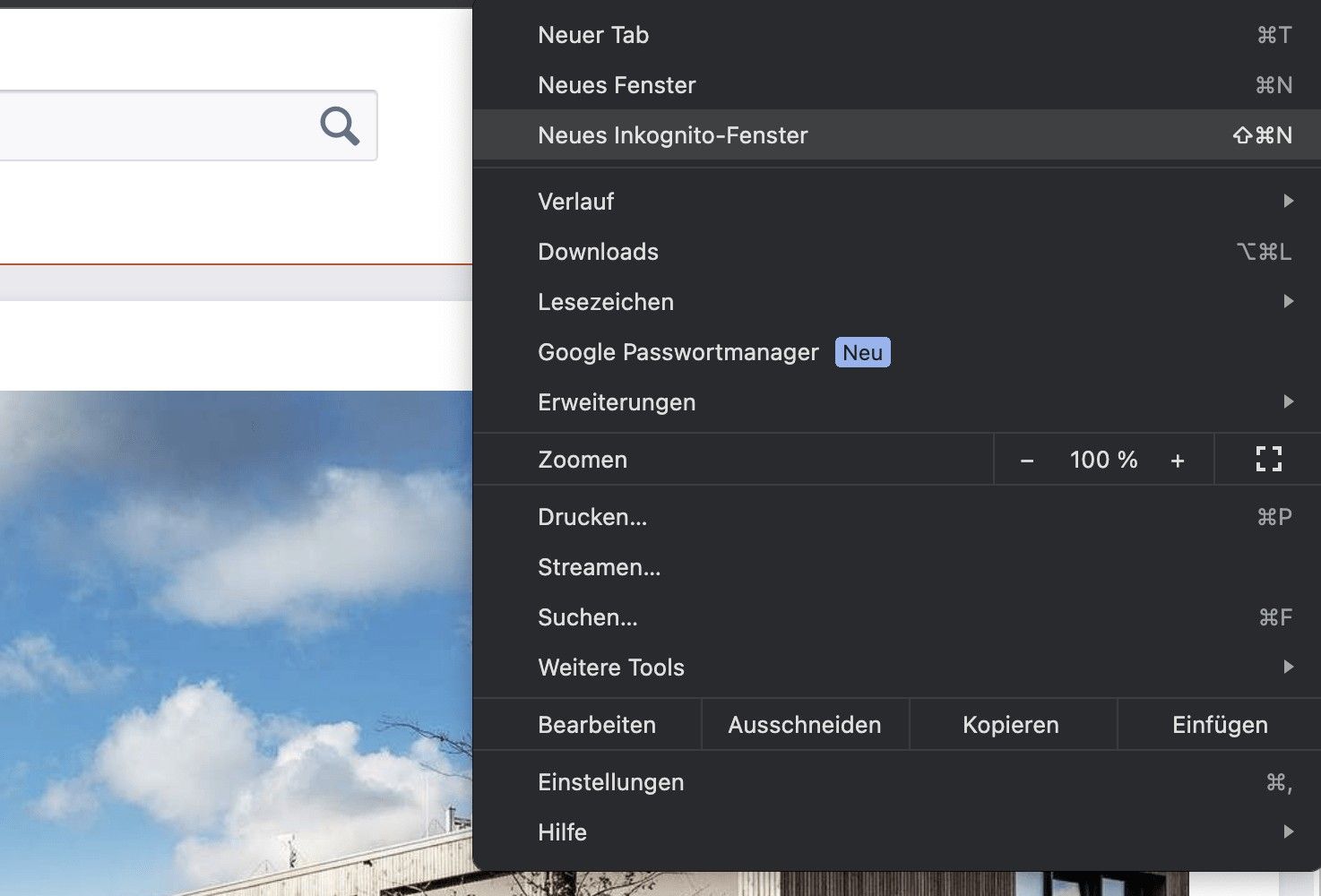The image size is (1321, 896).
Task: Increase zoom with the plus button
Action: (x=1178, y=461)
